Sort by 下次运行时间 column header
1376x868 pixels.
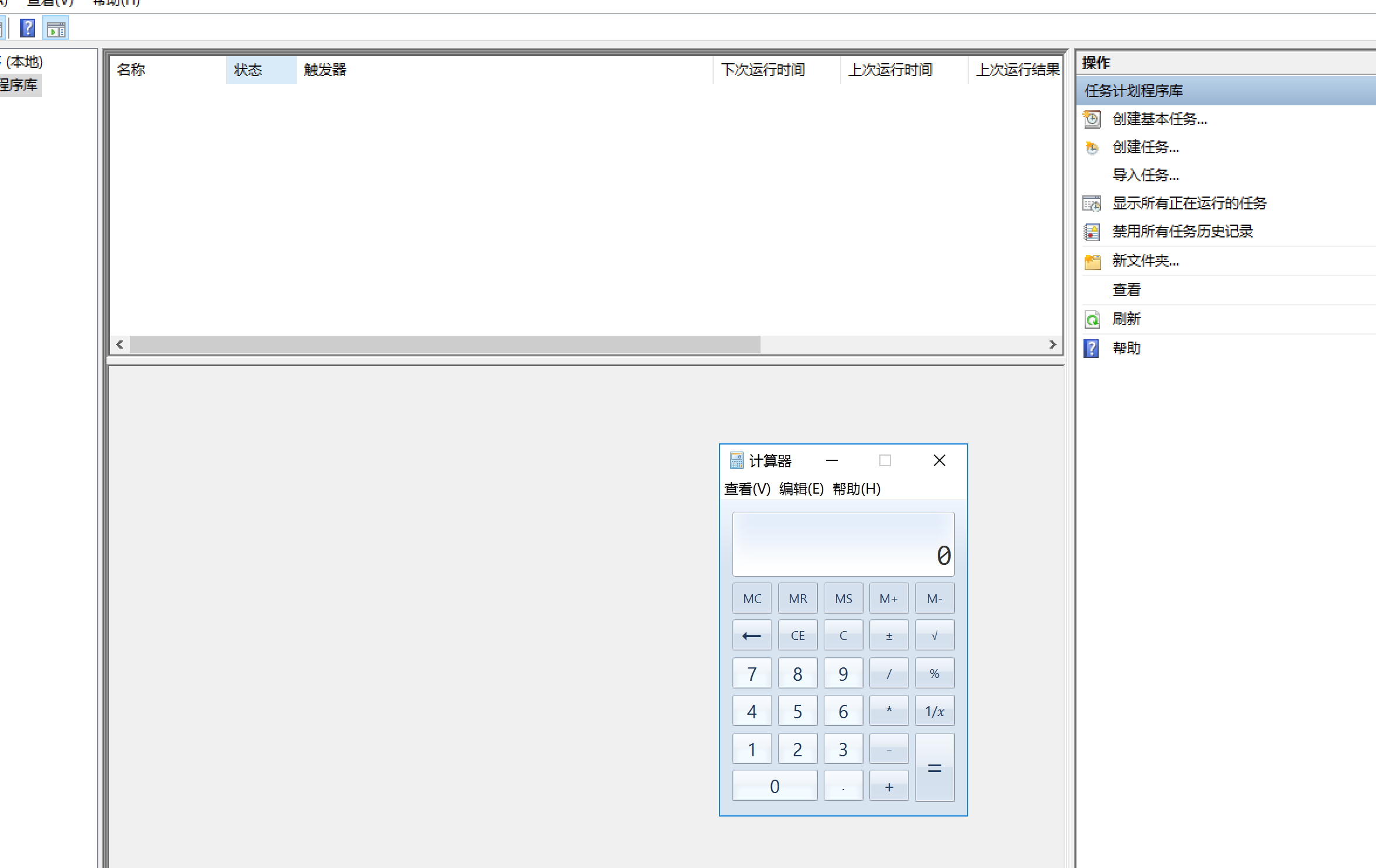(762, 70)
